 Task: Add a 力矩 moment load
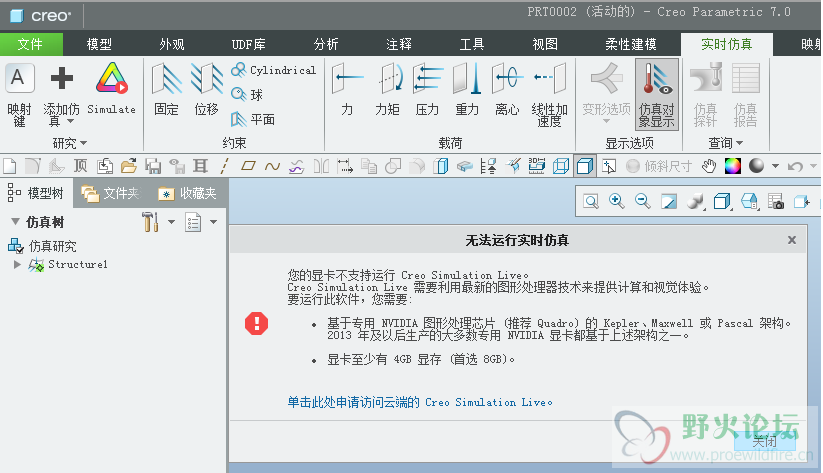click(387, 89)
